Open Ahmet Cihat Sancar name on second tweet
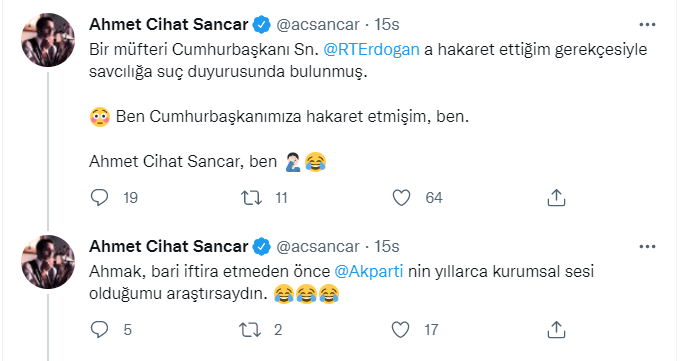Screen dimensions: 680x361 tap(169, 247)
